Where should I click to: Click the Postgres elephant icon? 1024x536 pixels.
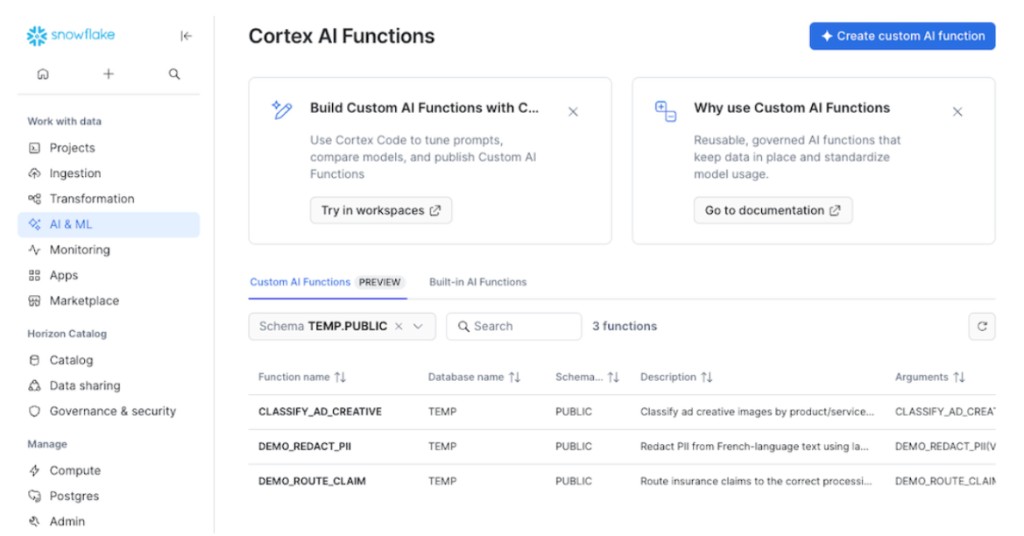tap(35, 496)
